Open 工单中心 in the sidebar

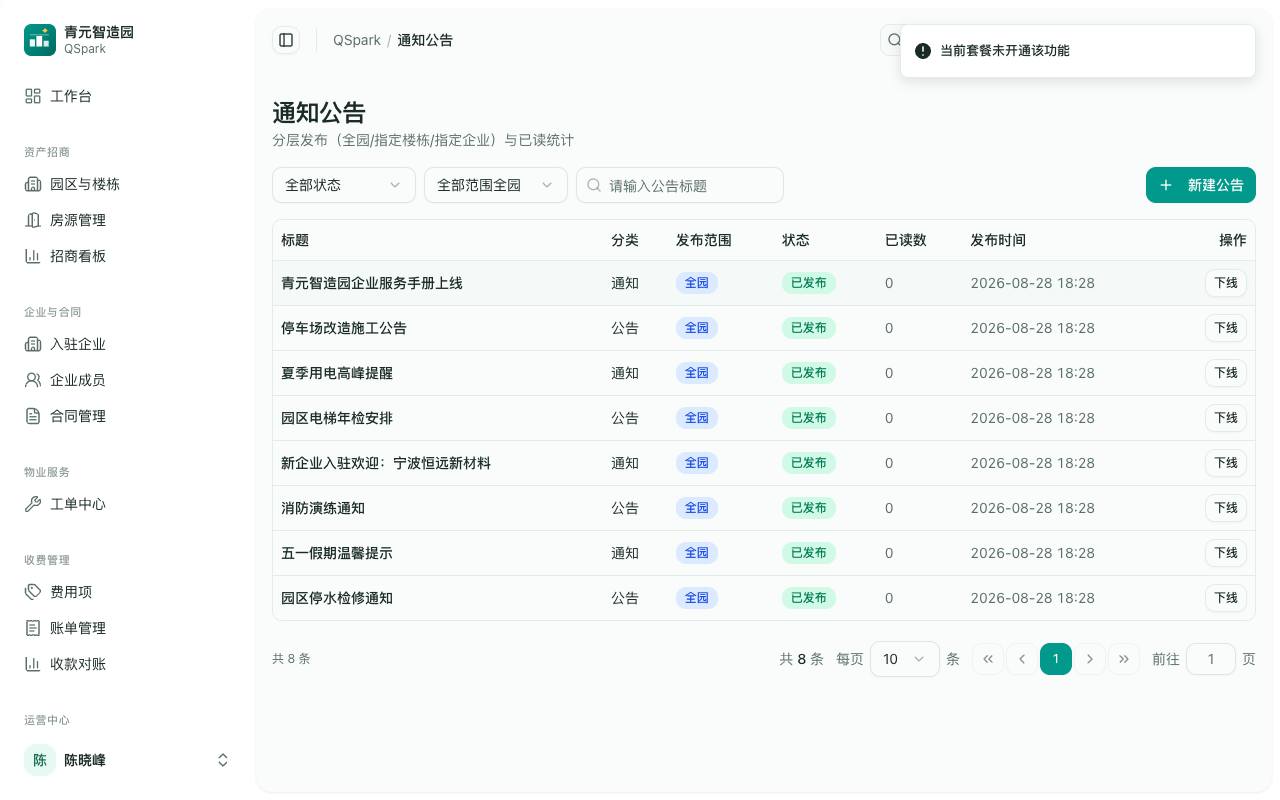pos(128,504)
